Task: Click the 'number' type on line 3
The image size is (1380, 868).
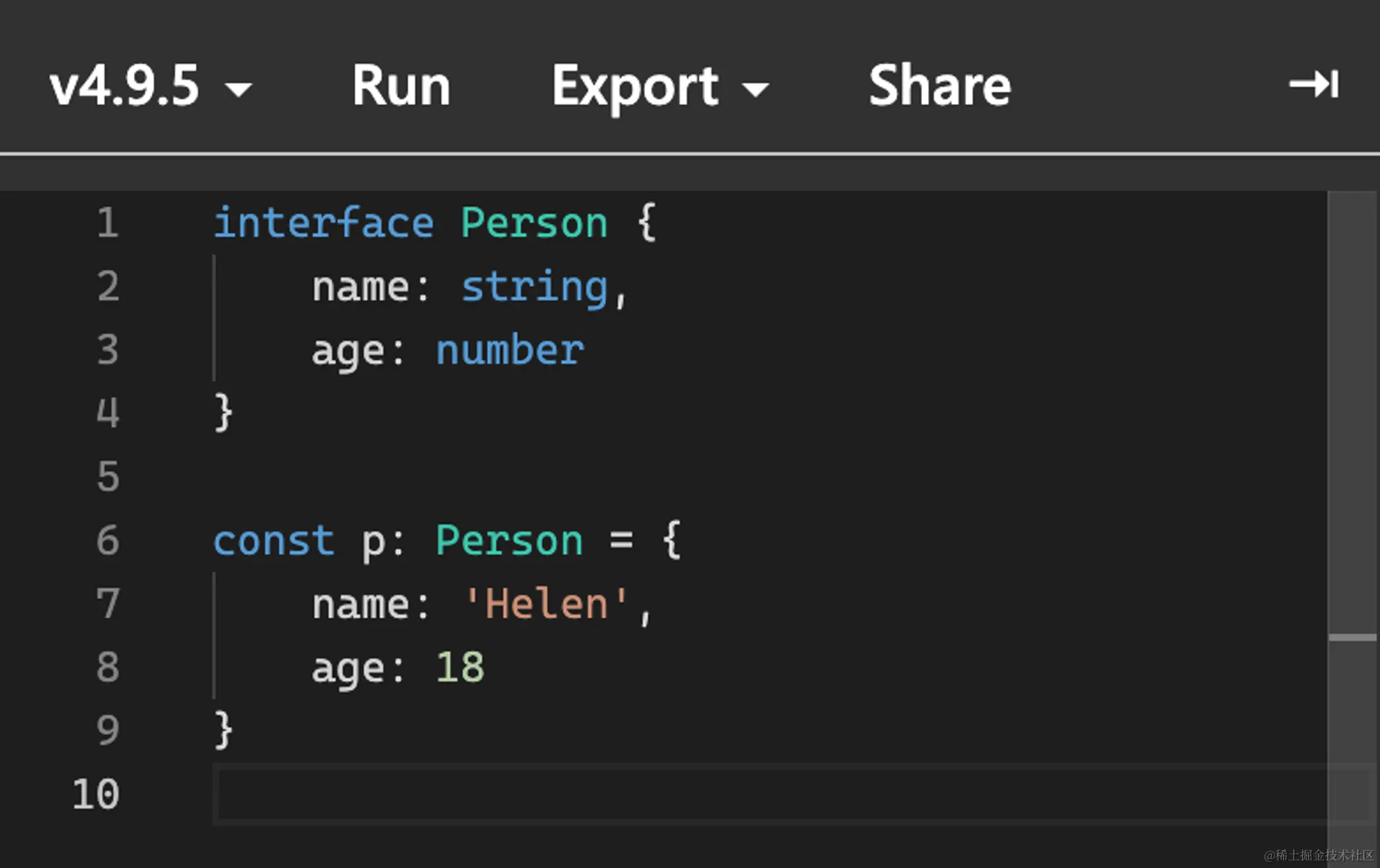Action: (509, 350)
